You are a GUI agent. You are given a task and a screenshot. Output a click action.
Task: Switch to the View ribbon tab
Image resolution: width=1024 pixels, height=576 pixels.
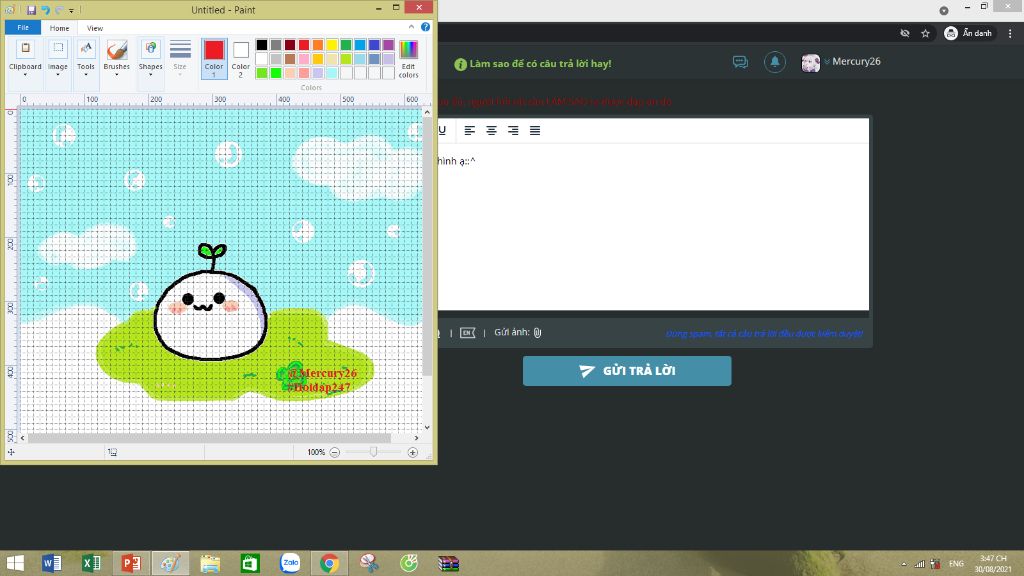(95, 28)
